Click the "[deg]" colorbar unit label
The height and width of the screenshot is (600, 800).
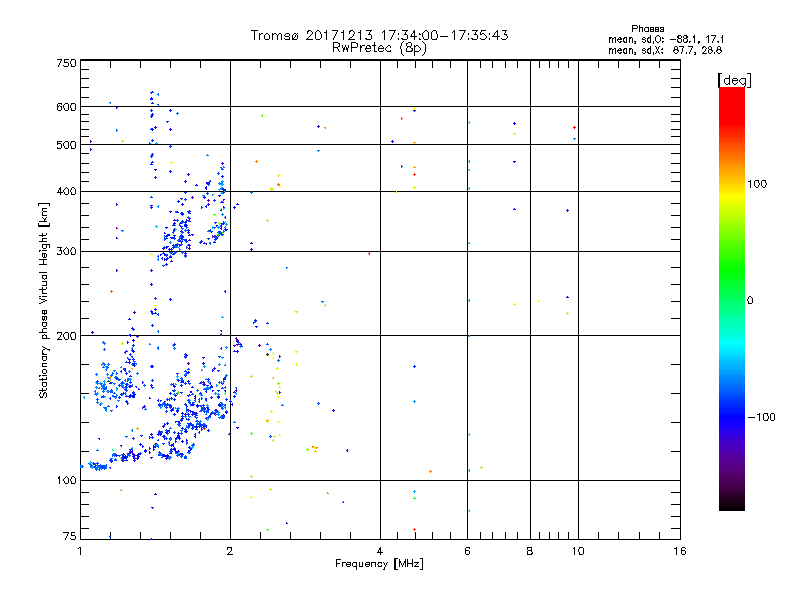tap(734, 80)
